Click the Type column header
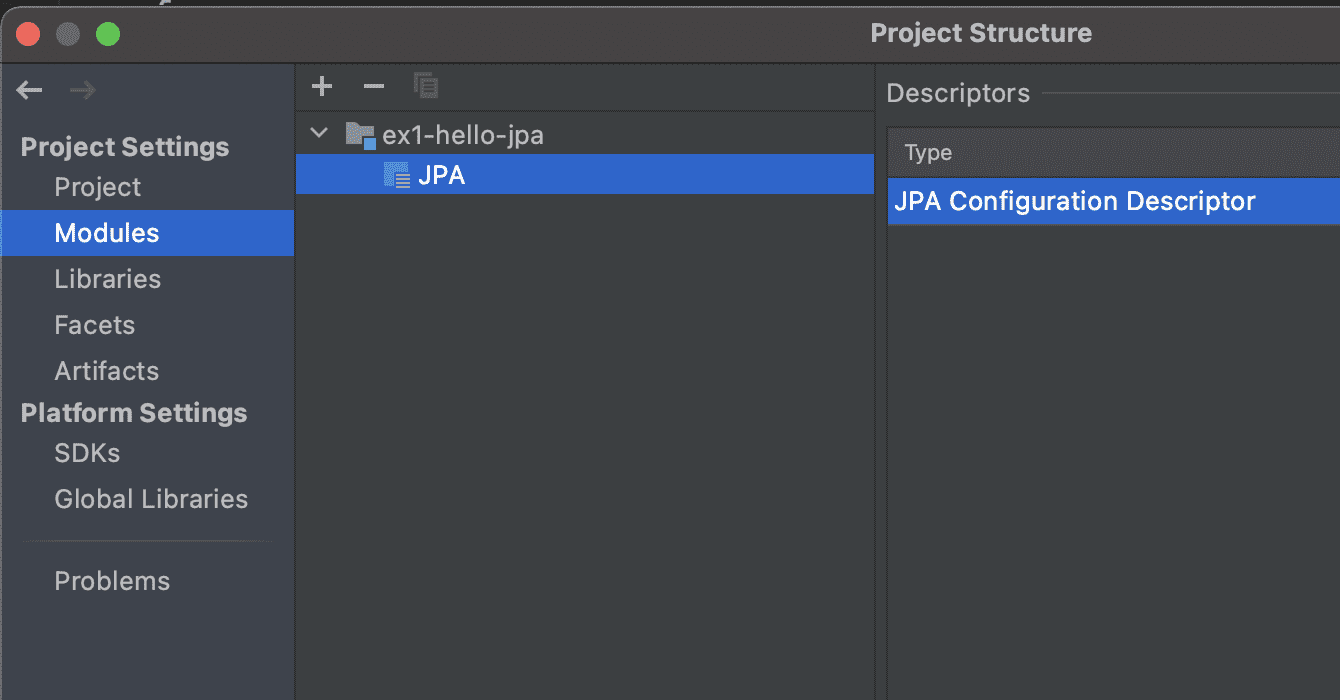Screen dimensions: 1340x700 click(x=1113, y=153)
